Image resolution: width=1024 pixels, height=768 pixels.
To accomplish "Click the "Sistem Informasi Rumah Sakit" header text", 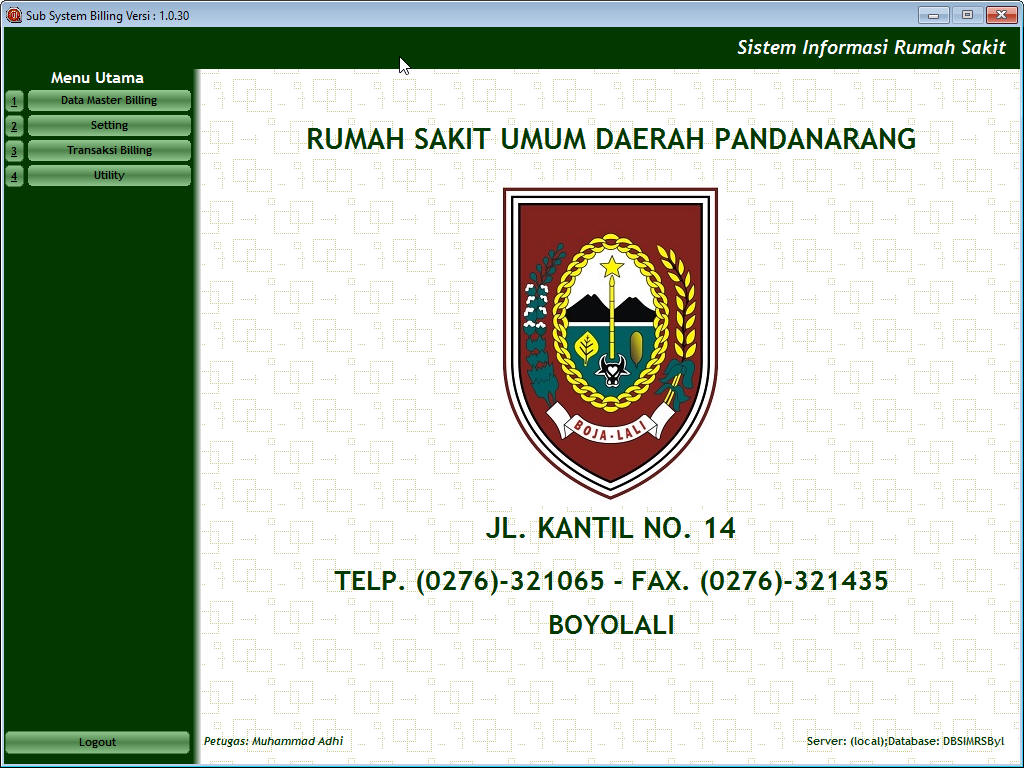I will point(871,47).
